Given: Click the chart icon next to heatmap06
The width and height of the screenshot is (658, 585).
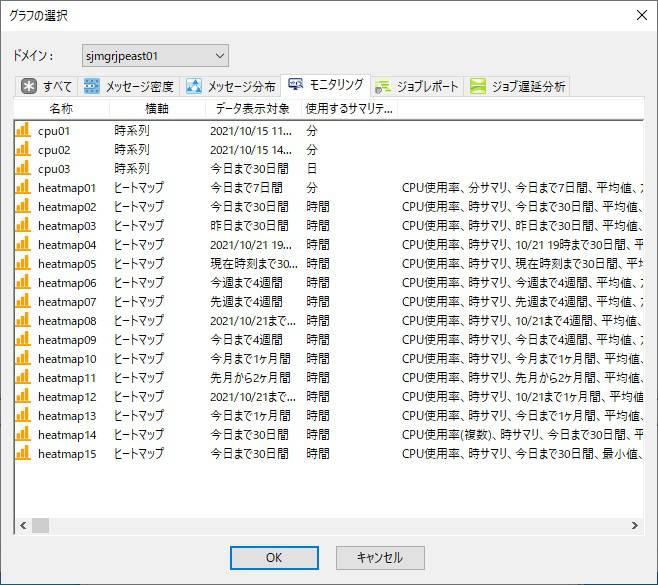Looking at the screenshot, I should click(x=23, y=282).
